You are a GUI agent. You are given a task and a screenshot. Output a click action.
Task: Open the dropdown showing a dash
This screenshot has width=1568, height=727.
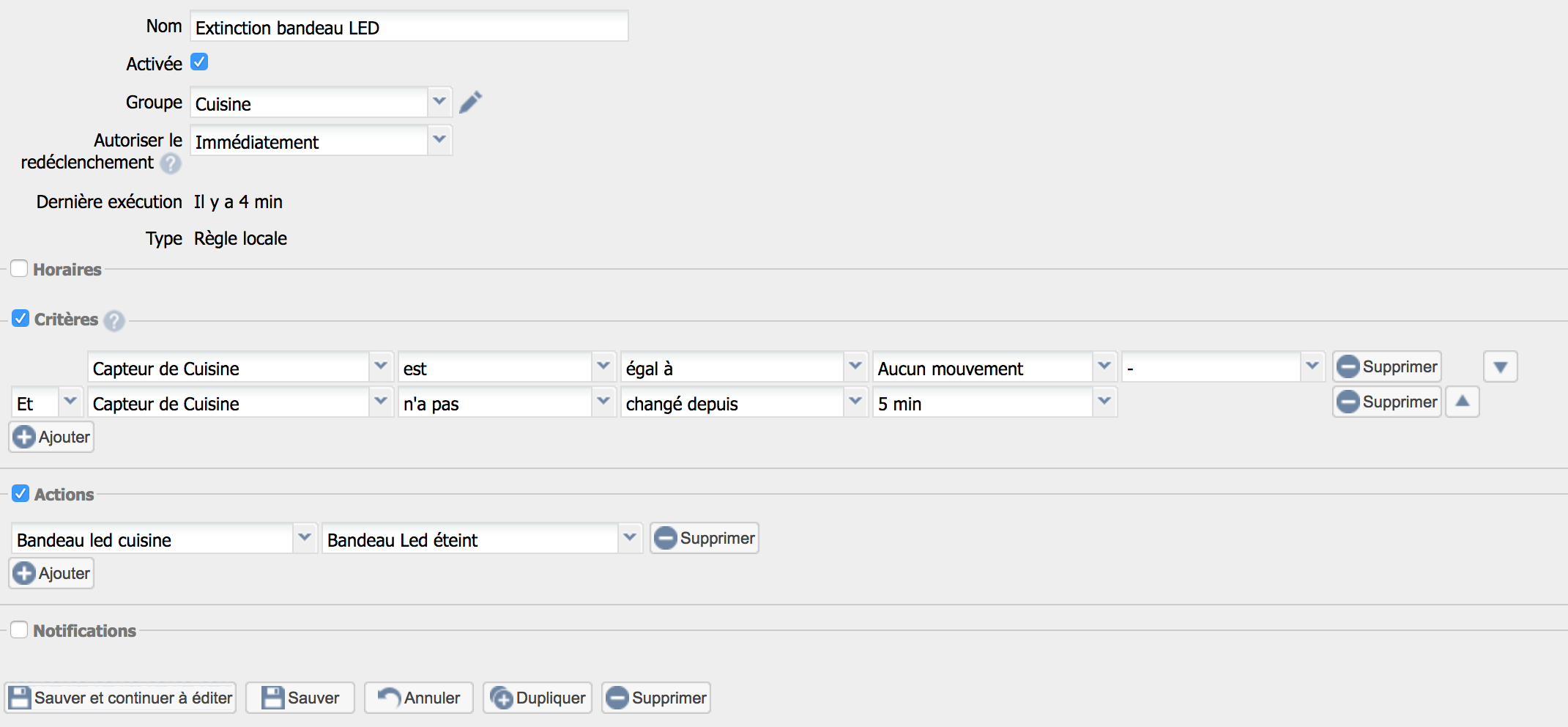point(1223,366)
